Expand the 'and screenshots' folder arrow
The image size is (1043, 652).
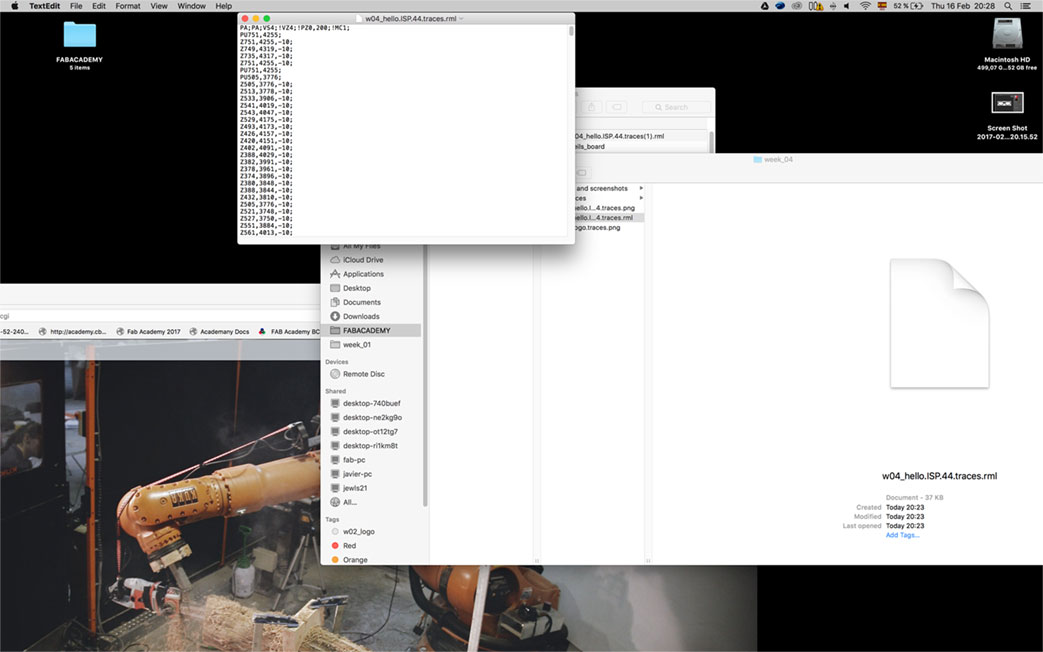click(641, 188)
